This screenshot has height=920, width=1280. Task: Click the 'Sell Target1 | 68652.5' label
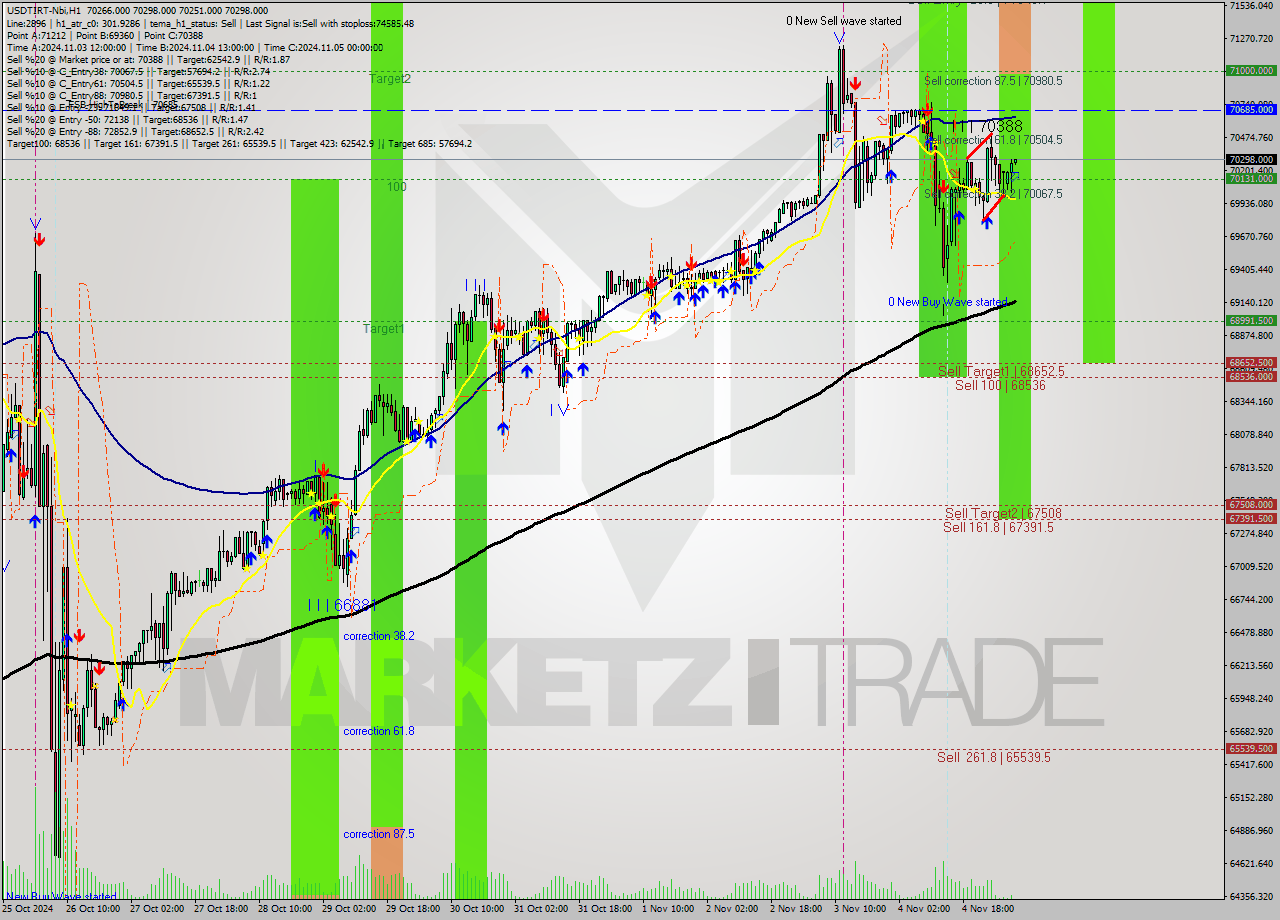click(x=1001, y=371)
